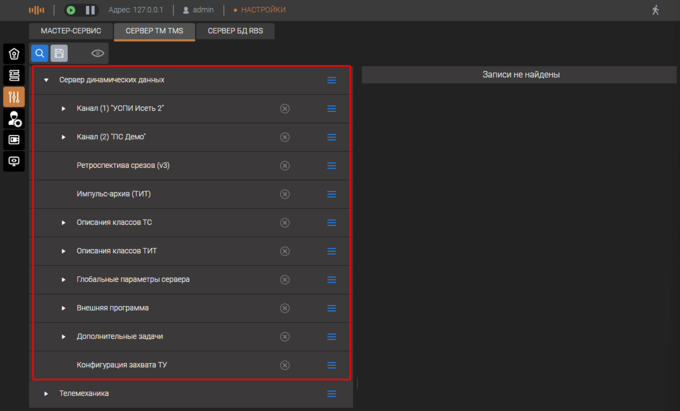Viewport: 680px width, 411px height.
Task: Select the orange sliders settings sidebar icon
Action: [14, 97]
